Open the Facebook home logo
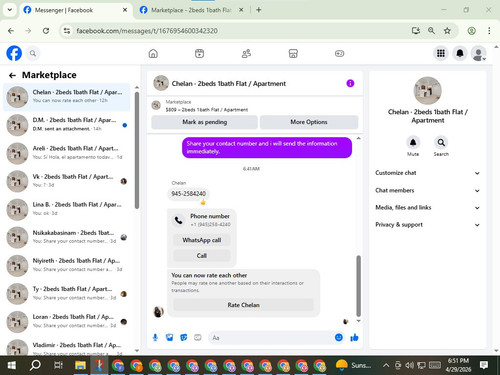This screenshot has height=375, width=500. pos(14,53)
